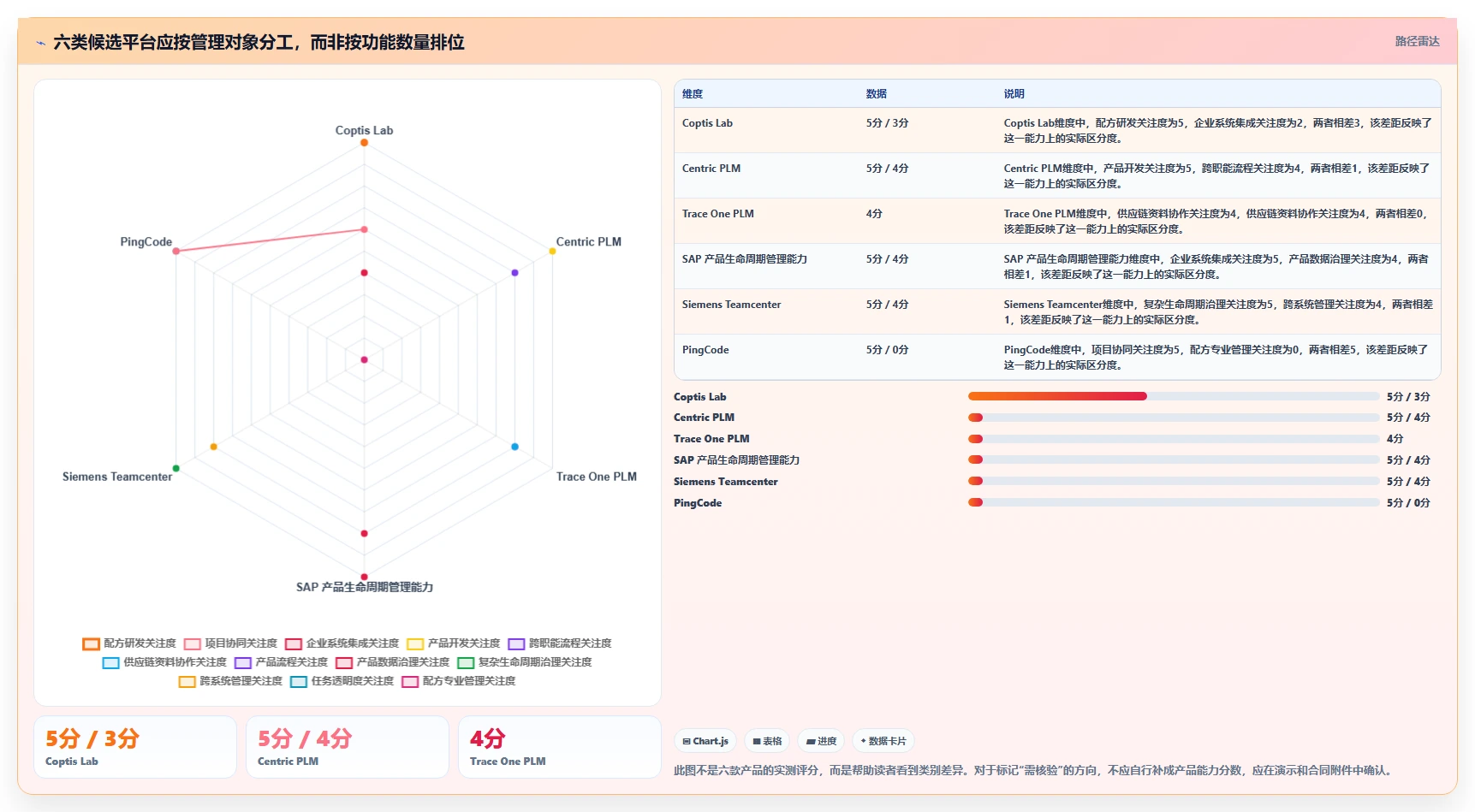Hide the 供应链资料协作关注度 dataset
The height and width of the screenshot is (812, 1475).
(x=164, y=662)
